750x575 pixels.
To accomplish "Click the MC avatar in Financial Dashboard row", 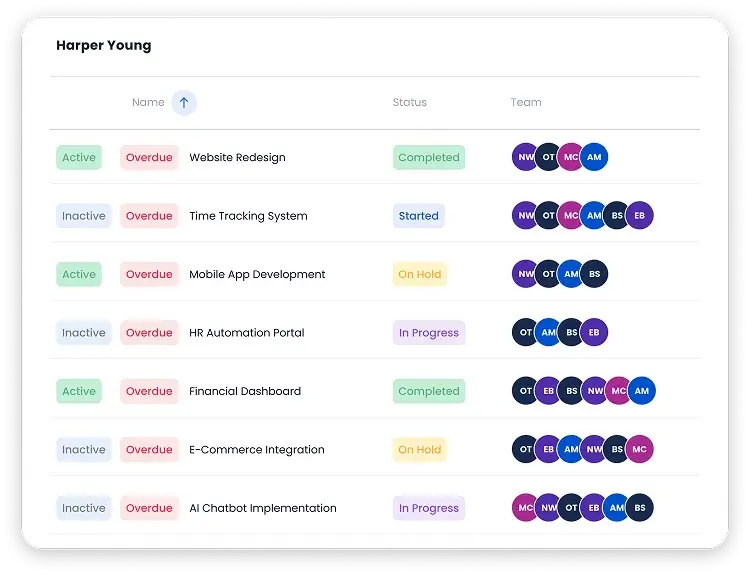I will 618,391.
